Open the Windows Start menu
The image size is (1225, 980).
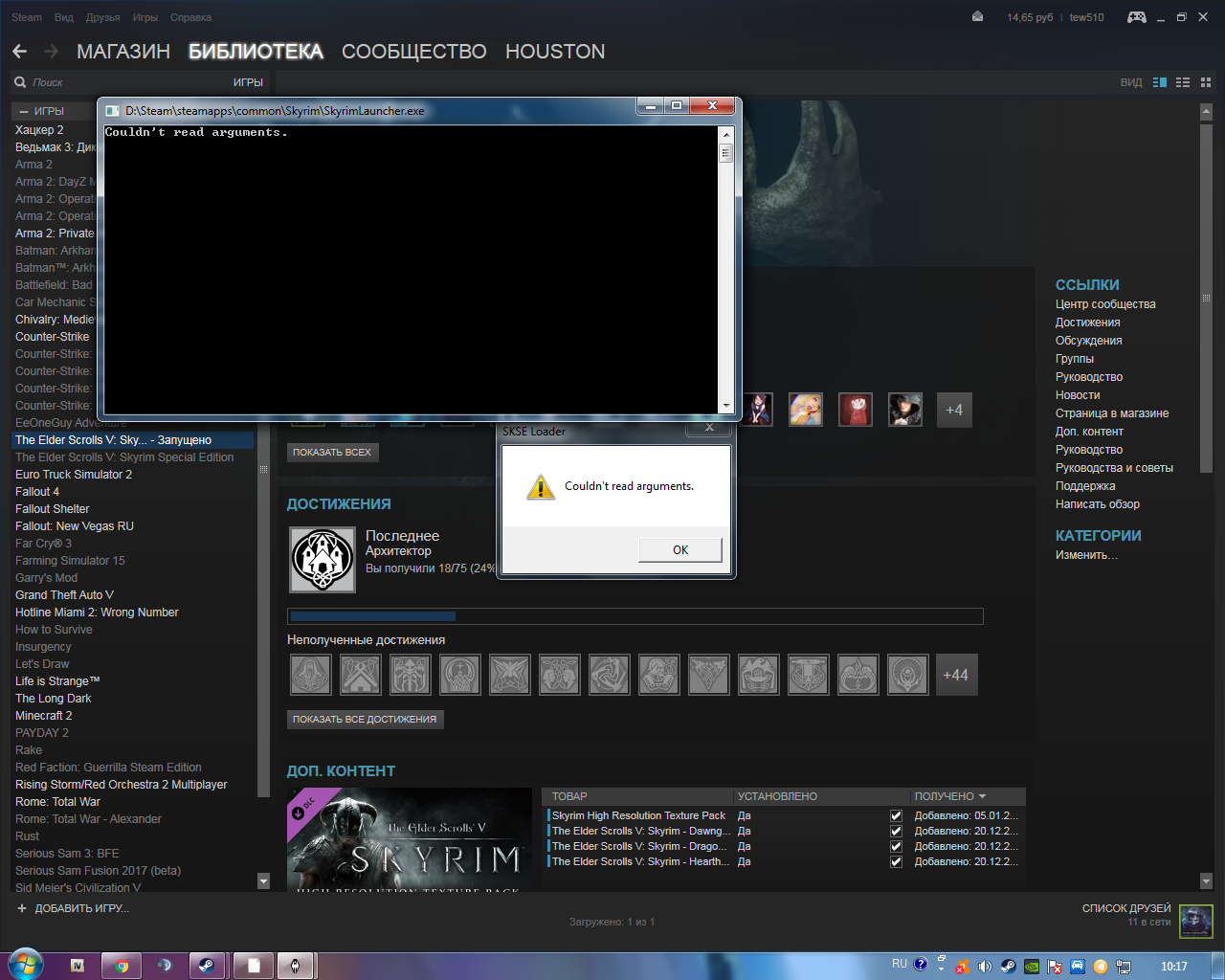point(25,965)
